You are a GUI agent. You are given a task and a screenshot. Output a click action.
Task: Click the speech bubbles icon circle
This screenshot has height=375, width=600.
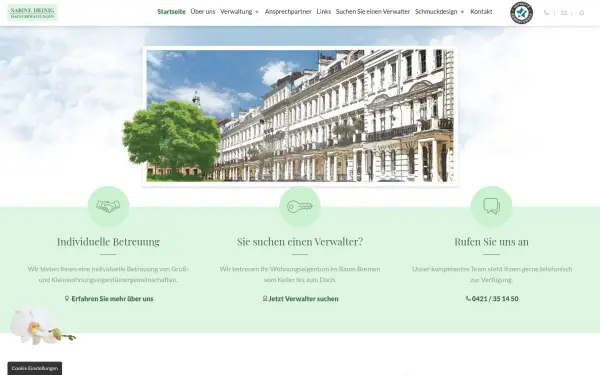(491, 207)
